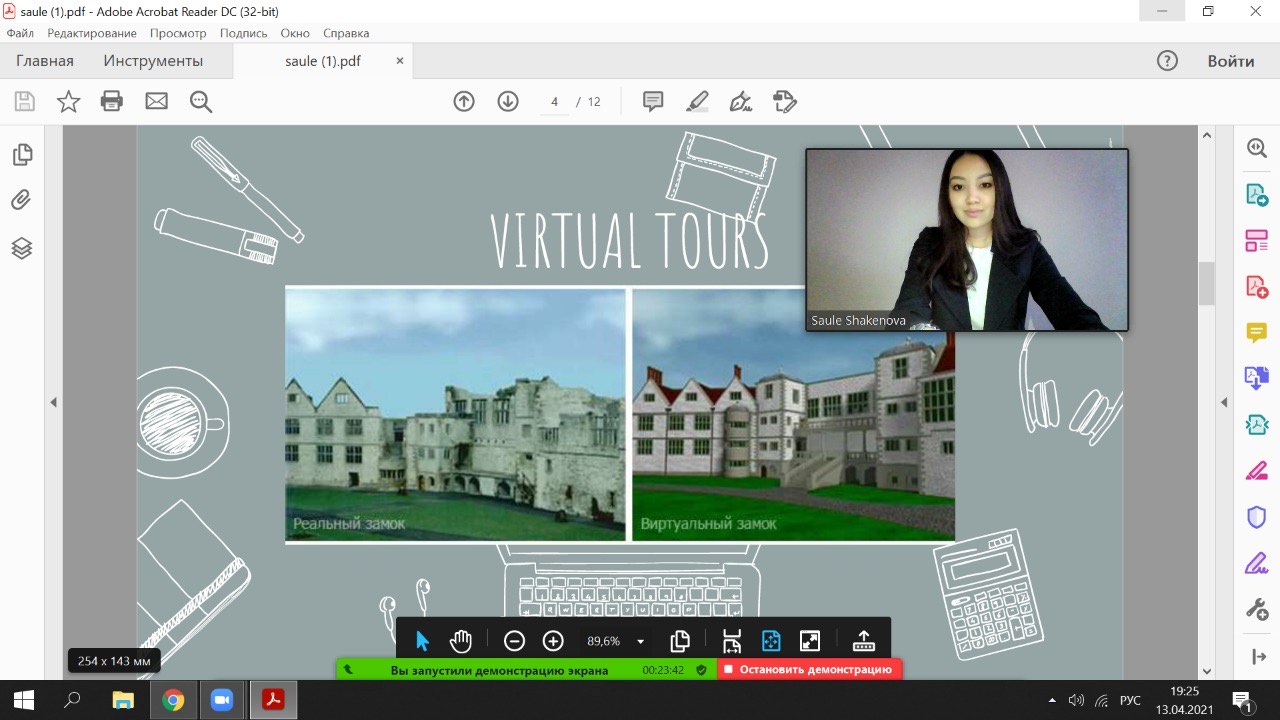Select the fit-to-page view icon
This screenshot has height=720, width=1280.
click(x=771, y=641)
